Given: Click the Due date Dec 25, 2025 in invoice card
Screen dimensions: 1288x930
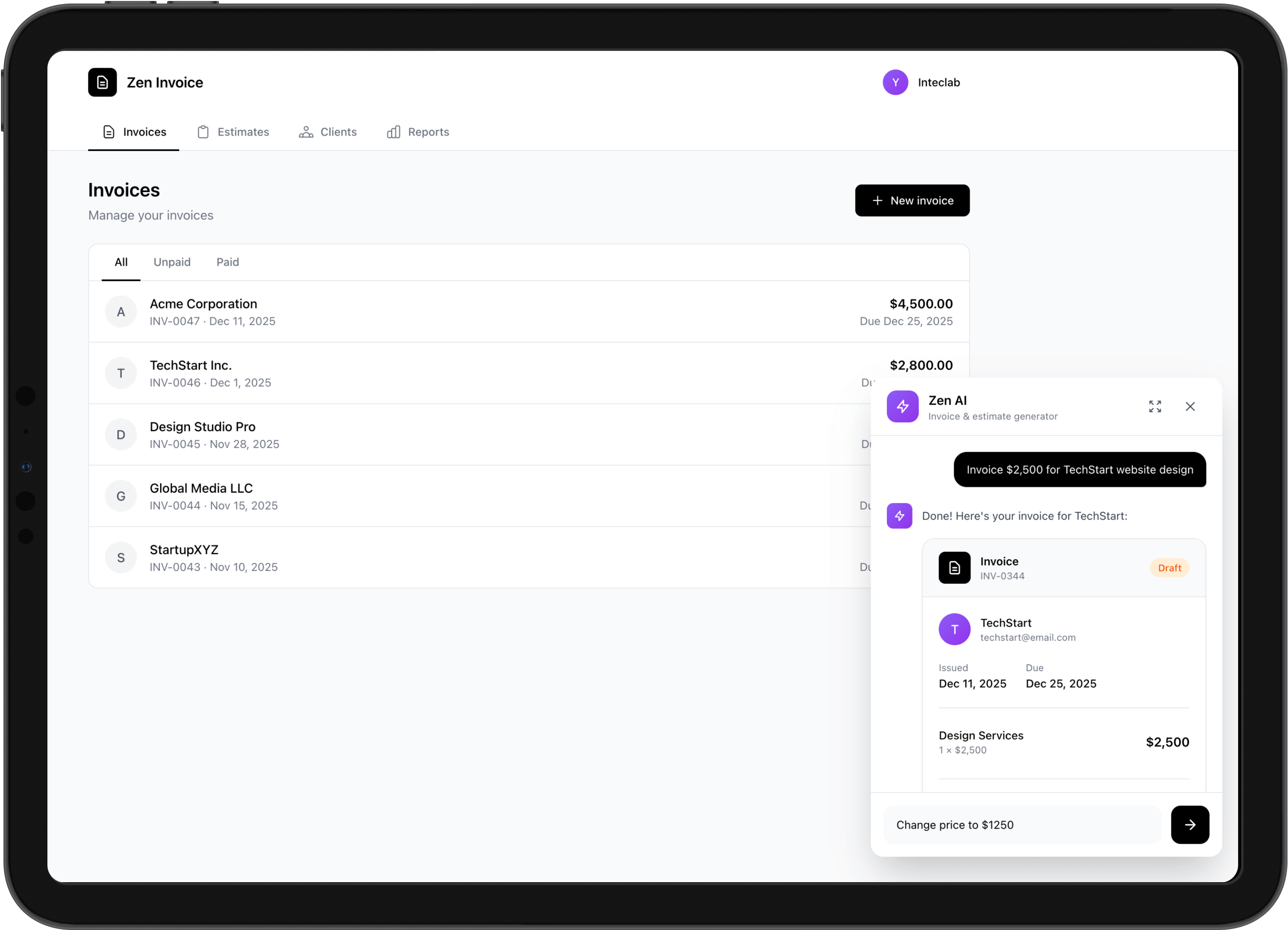Looking at the screenshot, I should click(x=1060, y=684).
